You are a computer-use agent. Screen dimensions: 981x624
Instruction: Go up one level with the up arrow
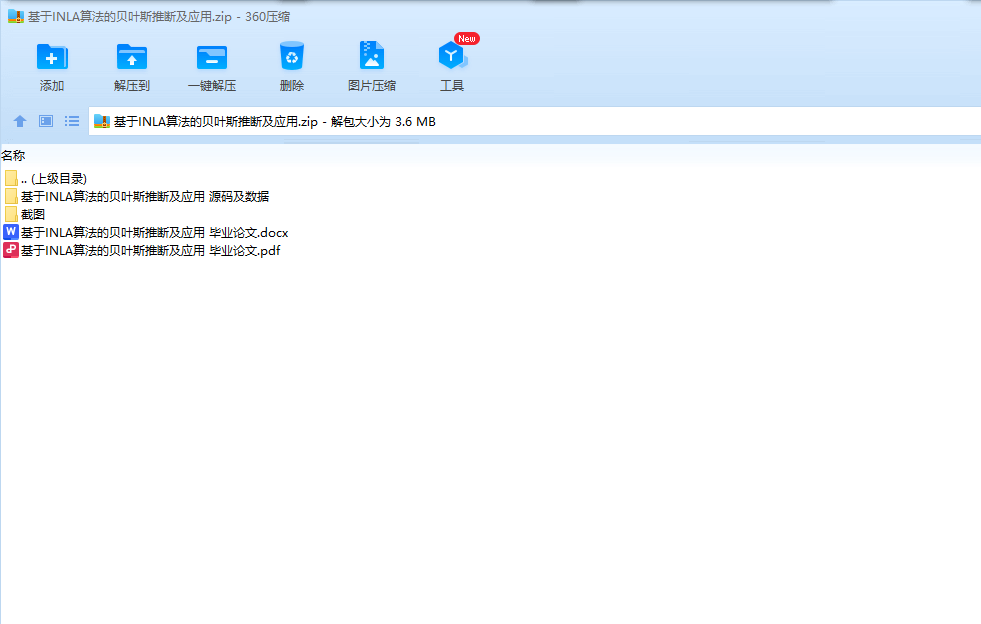tap(20, 121)
